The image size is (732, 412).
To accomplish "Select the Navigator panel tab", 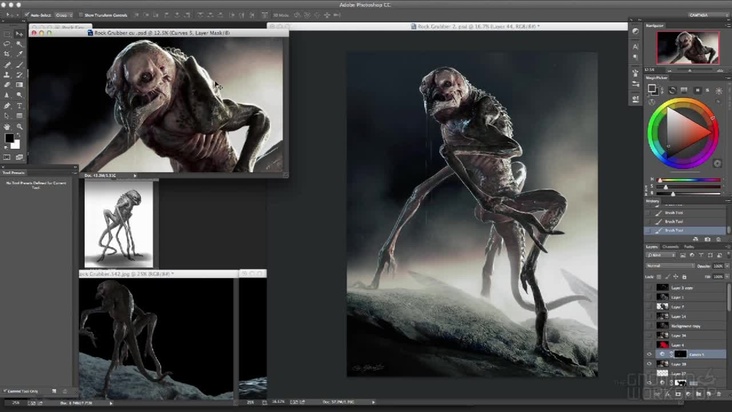I will click(x=655, y=26).
